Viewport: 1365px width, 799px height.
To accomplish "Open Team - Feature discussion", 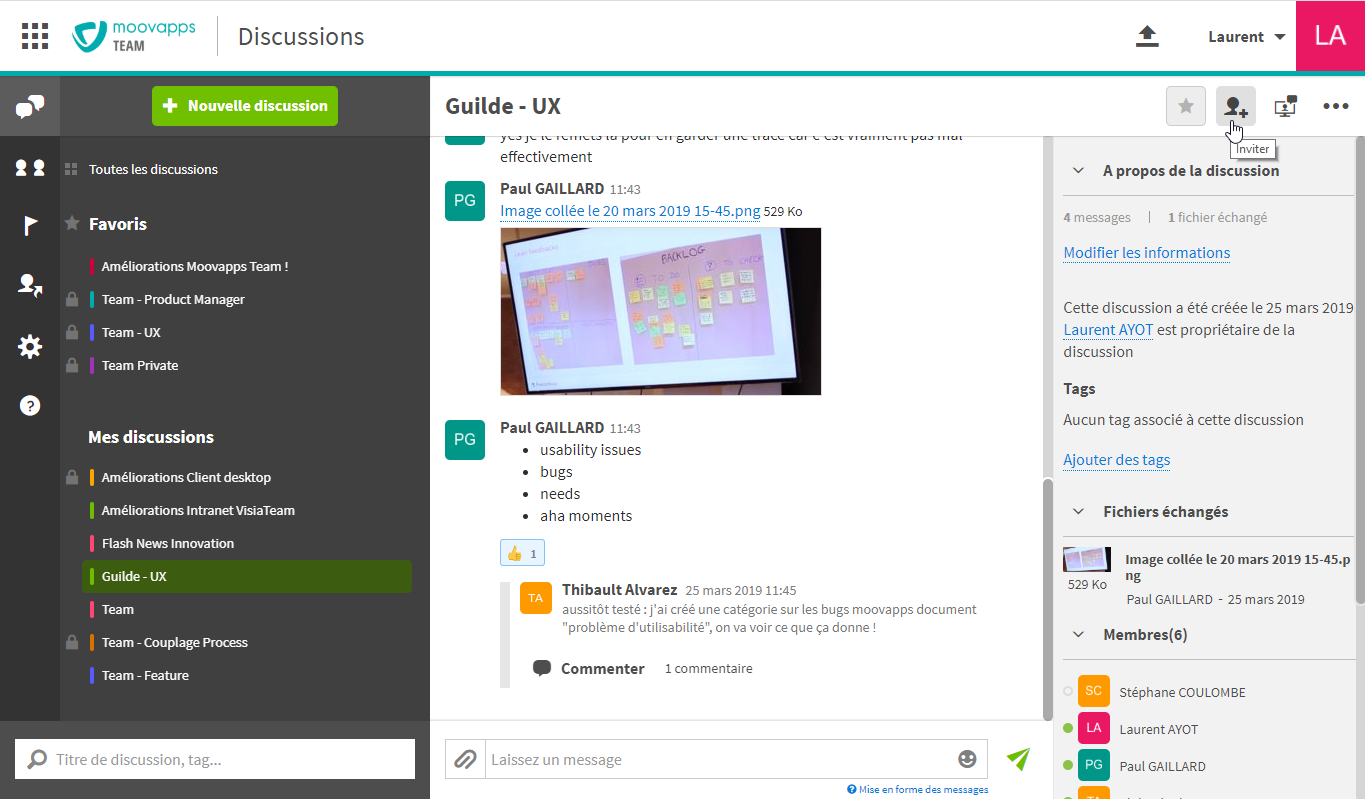I will point(145,675).
